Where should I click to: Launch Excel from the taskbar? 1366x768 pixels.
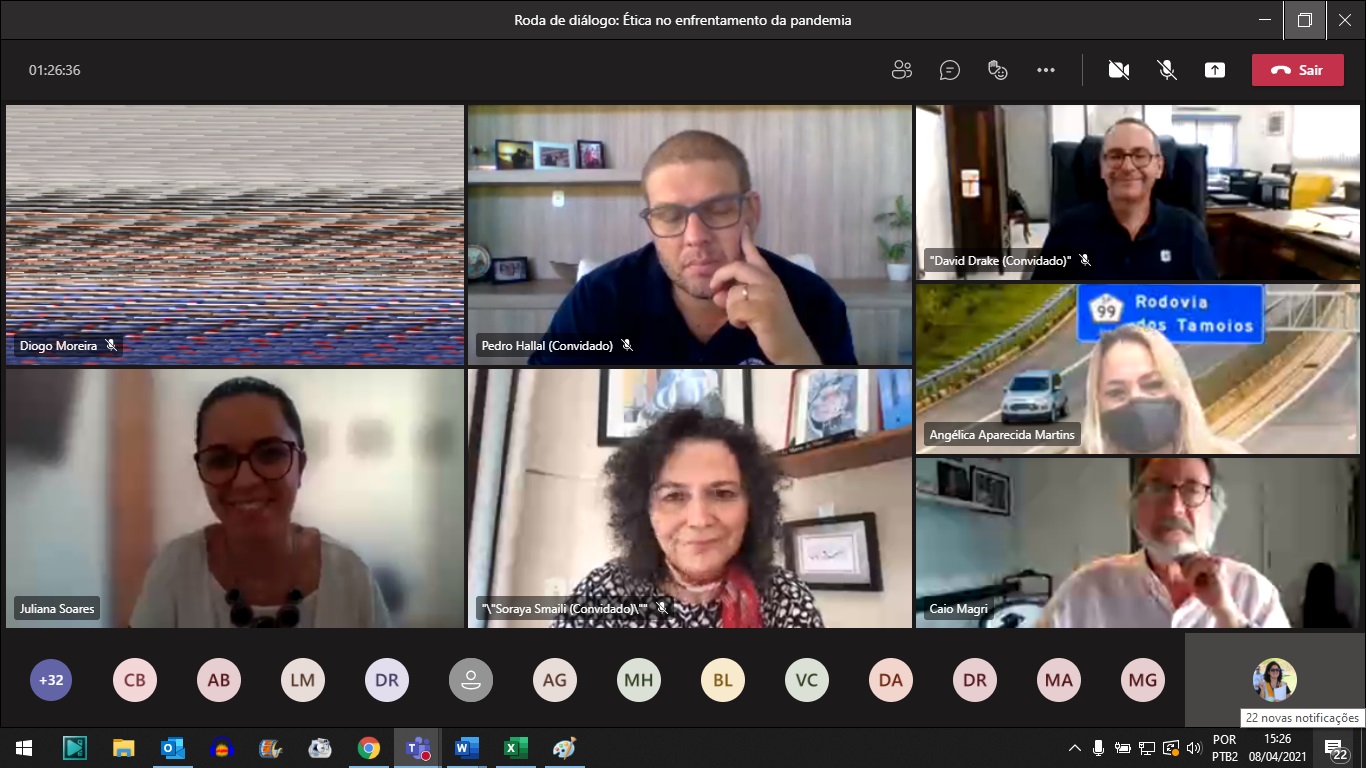pos(515,748)
